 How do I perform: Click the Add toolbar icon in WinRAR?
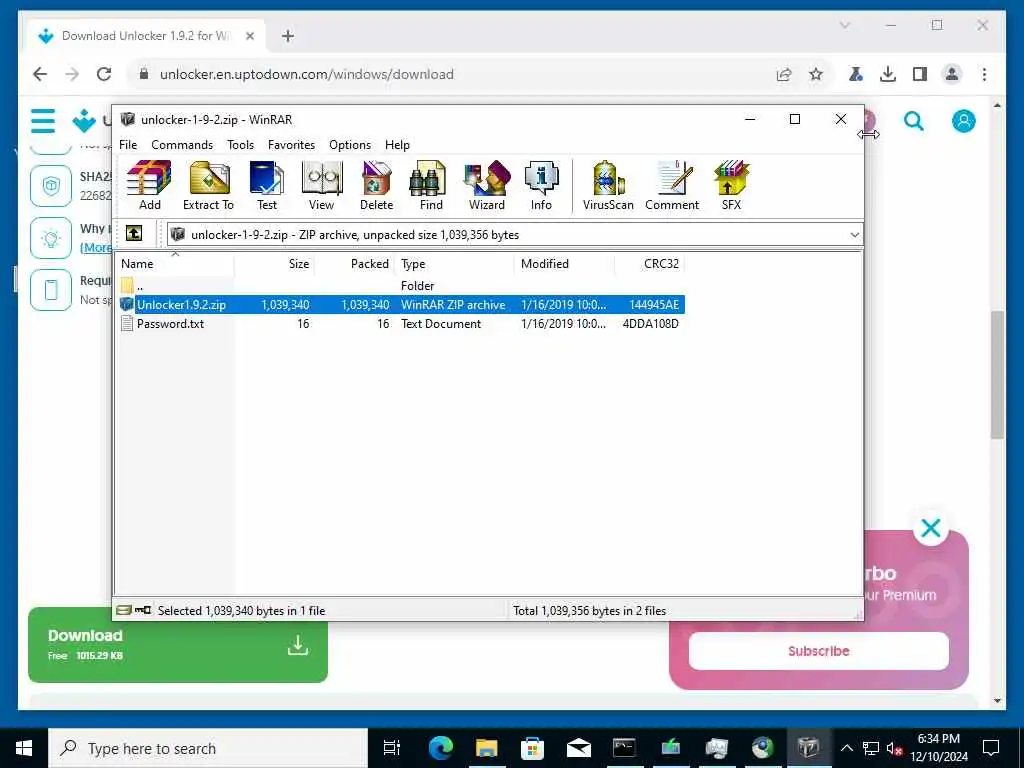(x=149, y=185)
